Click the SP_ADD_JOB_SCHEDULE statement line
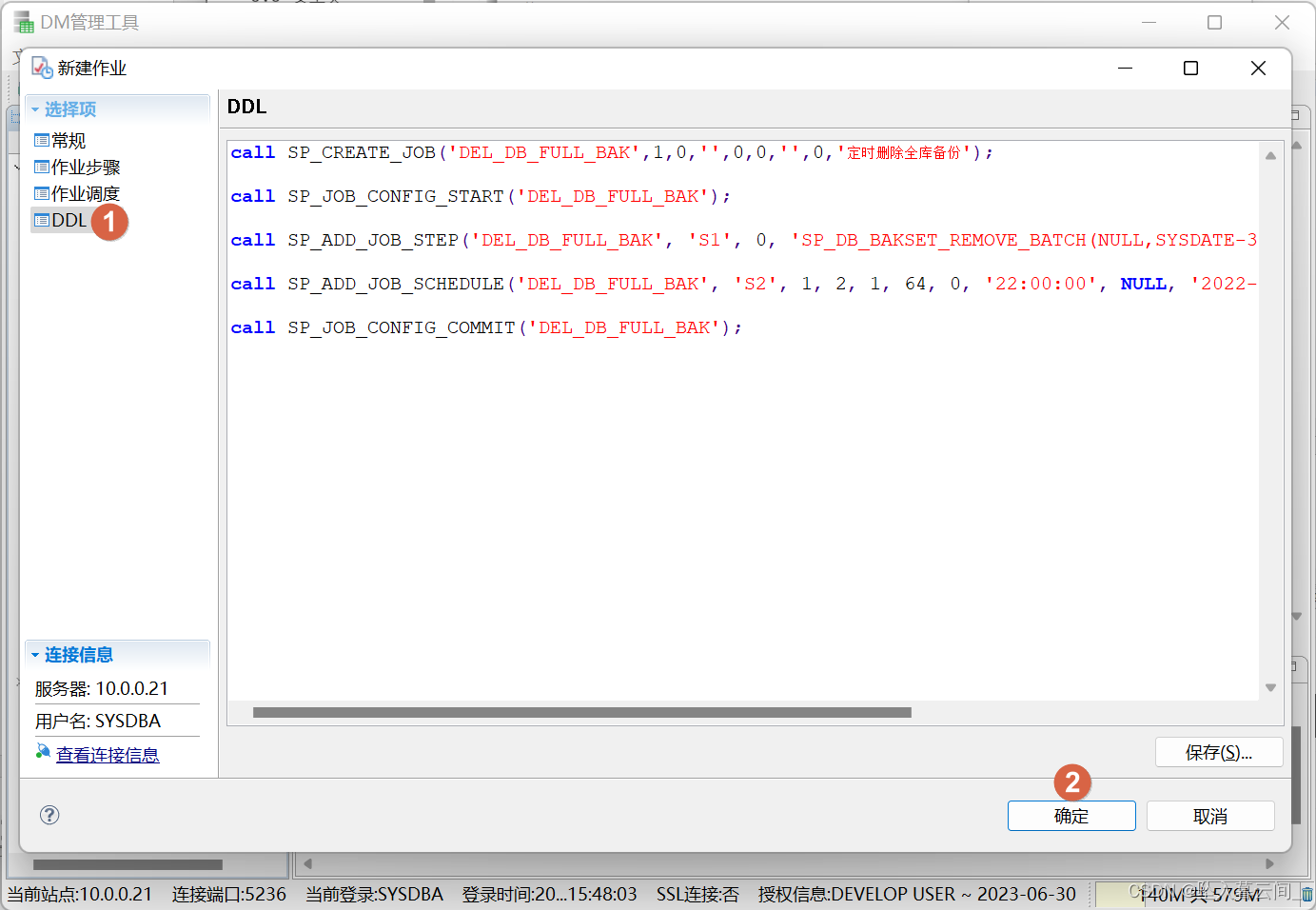Image resolution: width=1316 pixels, height=910 pixels. [743, 284]
